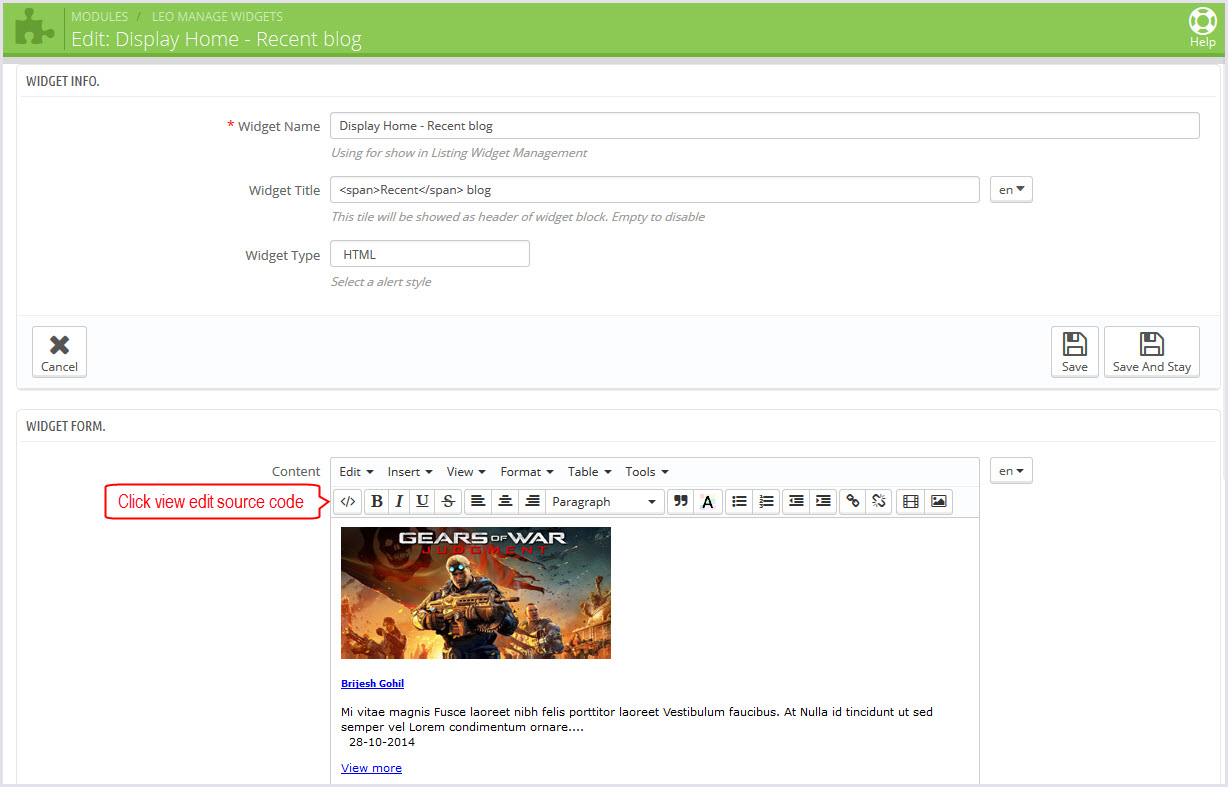Center-align the text
The image size is (1228, 787).
pos(505,501)
